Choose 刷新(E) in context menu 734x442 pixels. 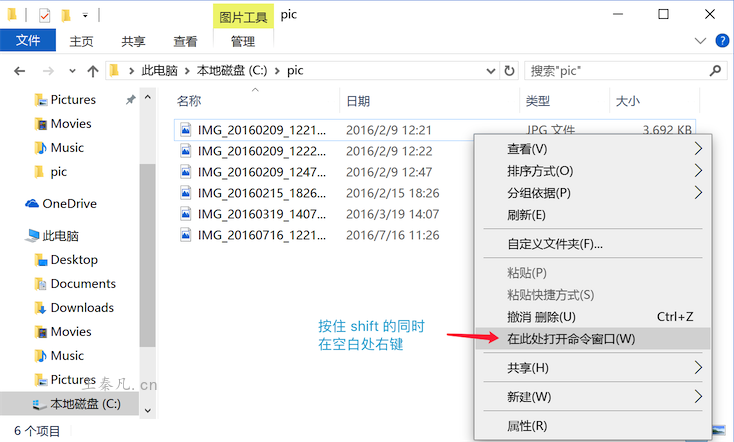pyautogui.click(x=593, y=215)
